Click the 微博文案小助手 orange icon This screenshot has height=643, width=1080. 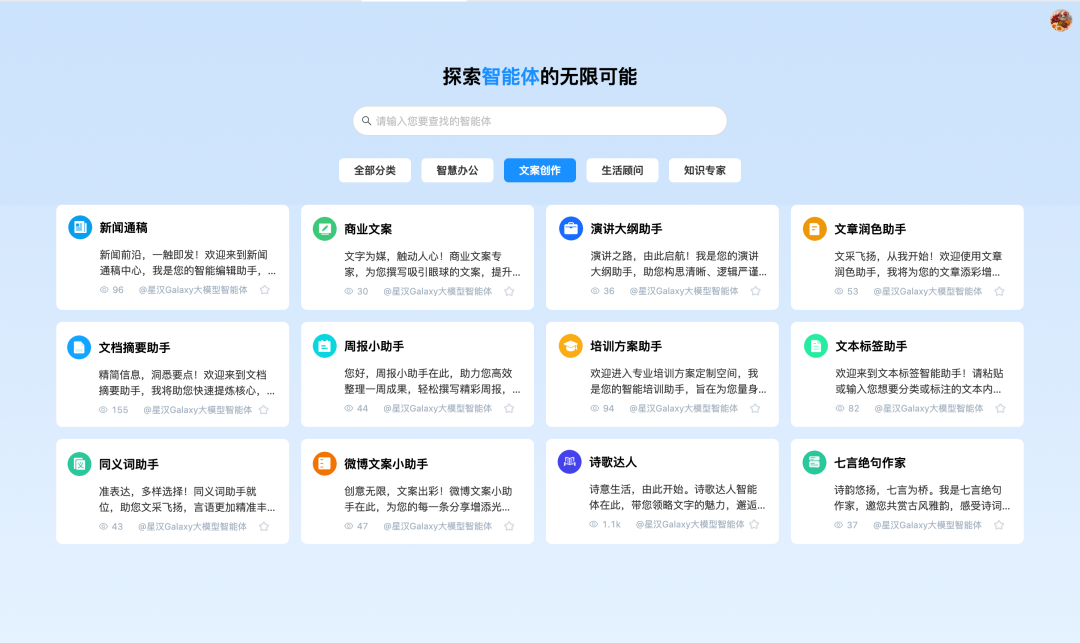(x=324, y=463)
